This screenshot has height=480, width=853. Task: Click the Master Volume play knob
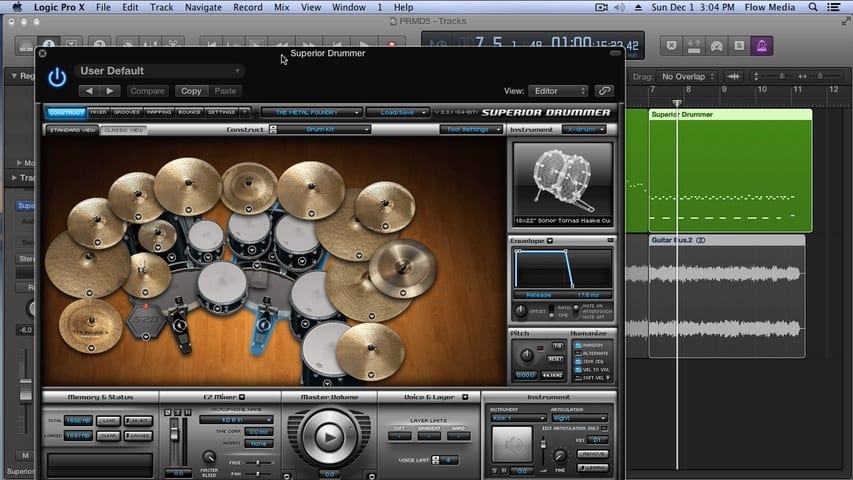329,436
